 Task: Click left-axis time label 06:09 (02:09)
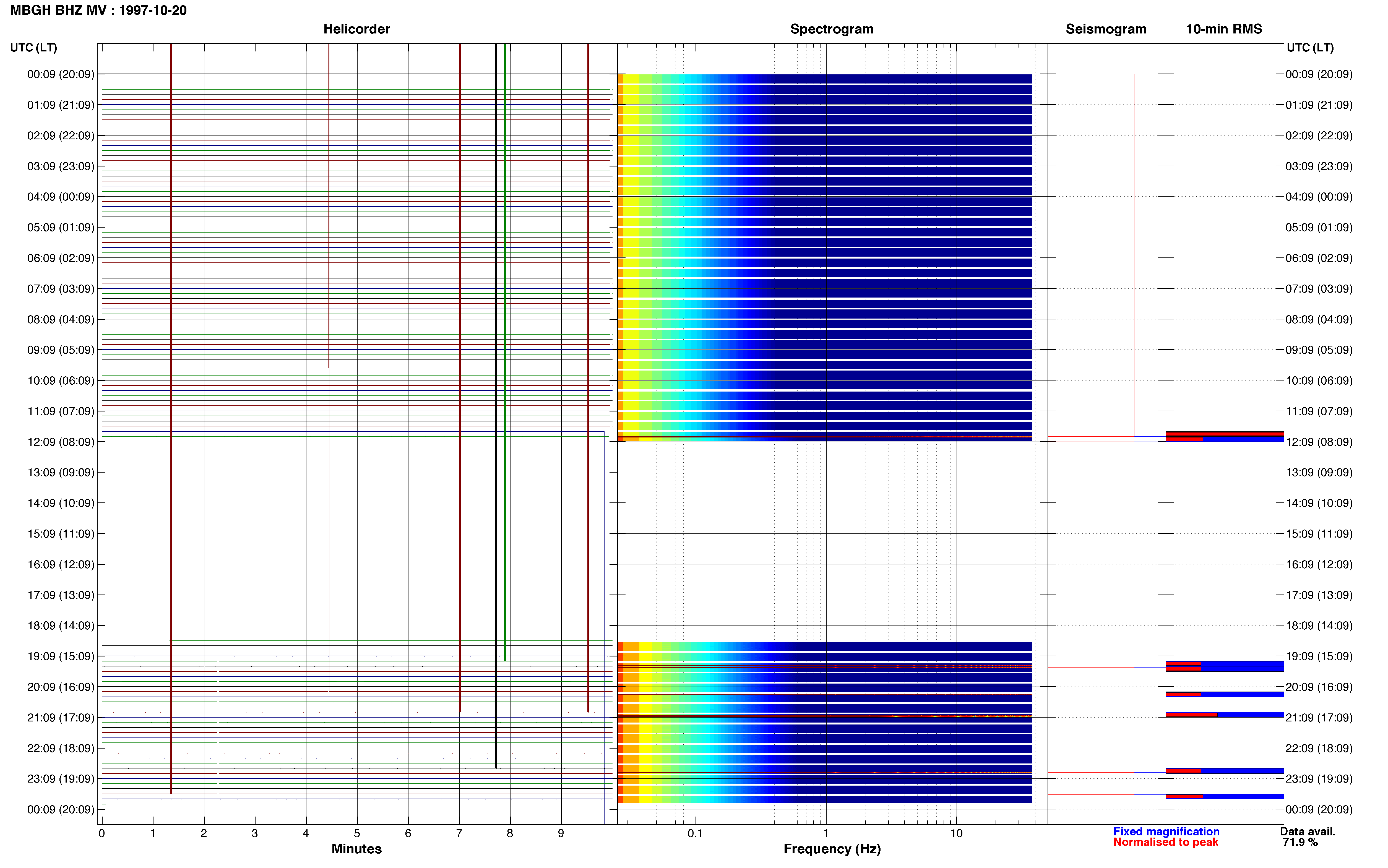[61, 258]
